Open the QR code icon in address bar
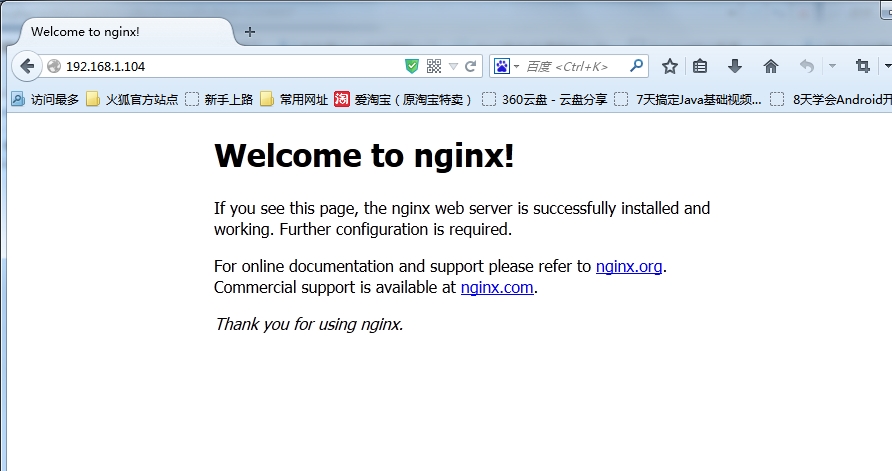The image size is (892, 471). [x=433, y=67]
